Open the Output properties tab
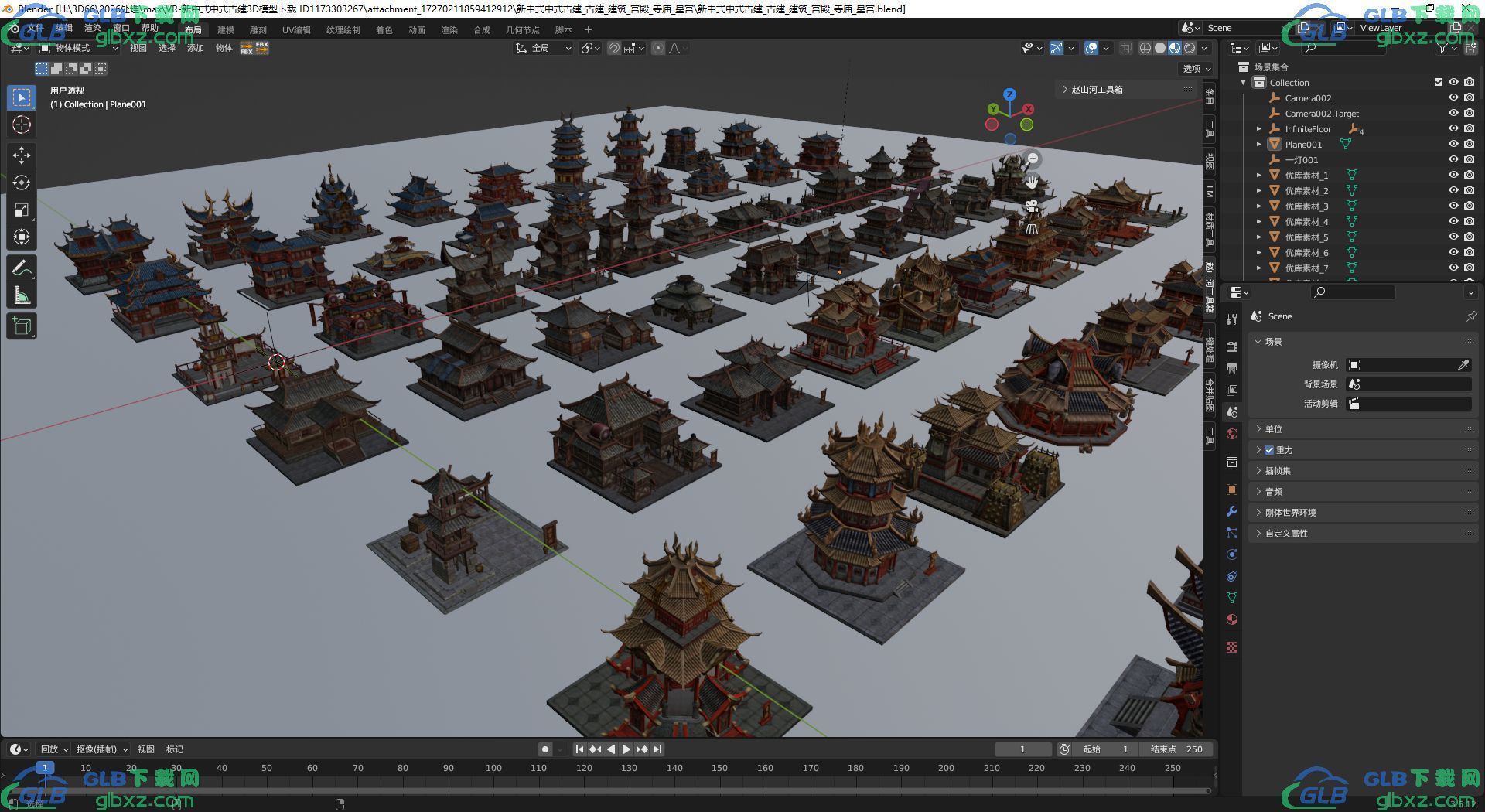The width and height of the screenshot is (1485, 812). (x=1232, y=368)
